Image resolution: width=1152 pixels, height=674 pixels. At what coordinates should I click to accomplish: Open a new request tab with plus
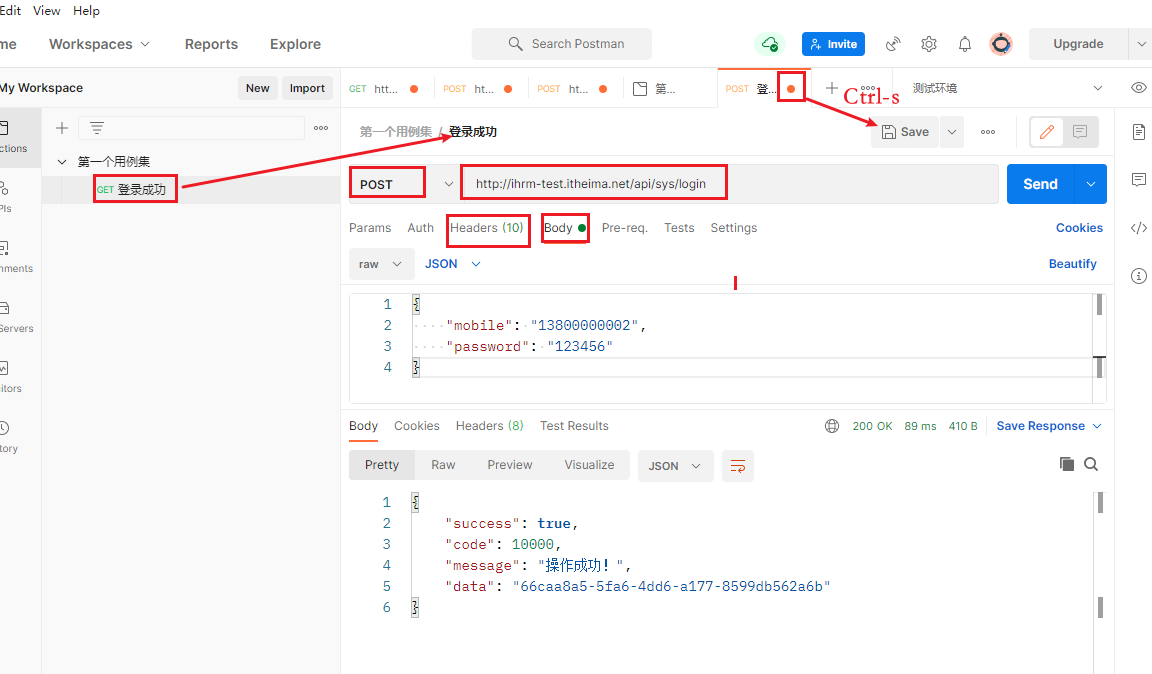[831, 88]
